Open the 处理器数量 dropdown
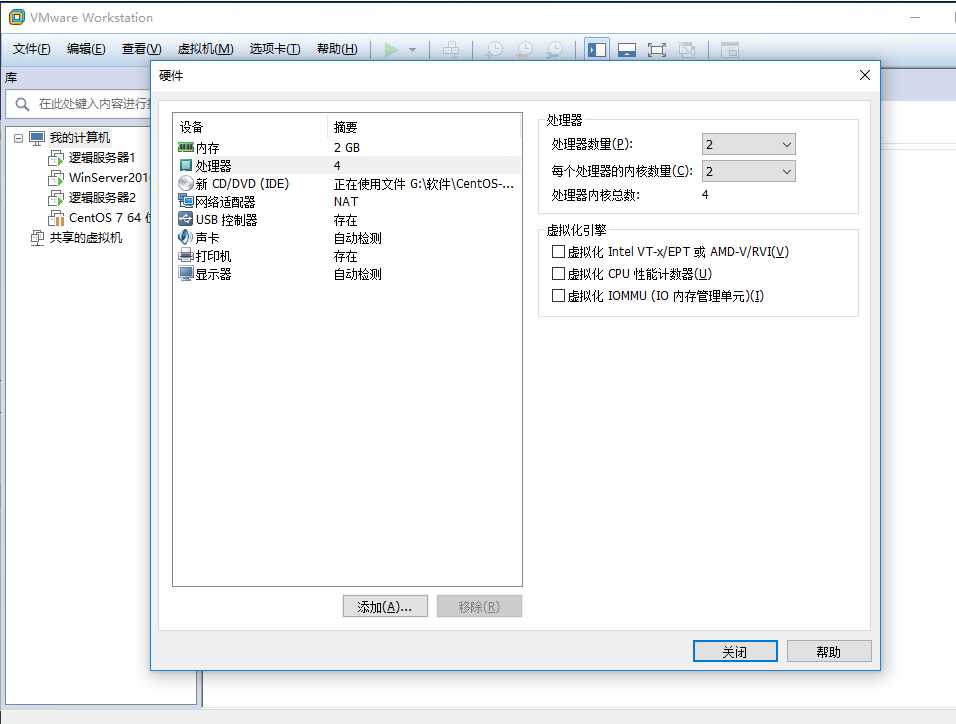956x724 pixels. tap(748, 145)
